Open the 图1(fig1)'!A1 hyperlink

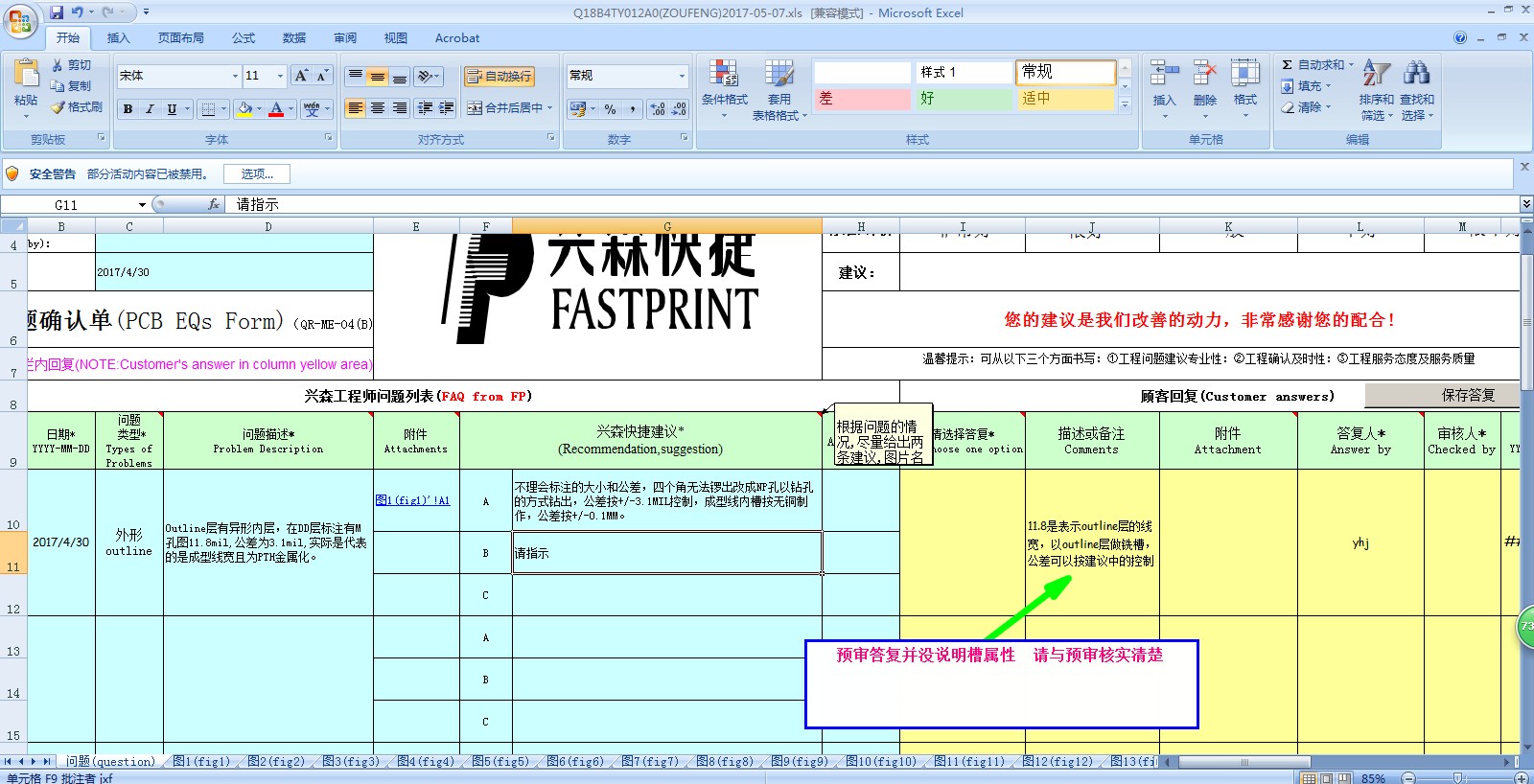point(412,500)
